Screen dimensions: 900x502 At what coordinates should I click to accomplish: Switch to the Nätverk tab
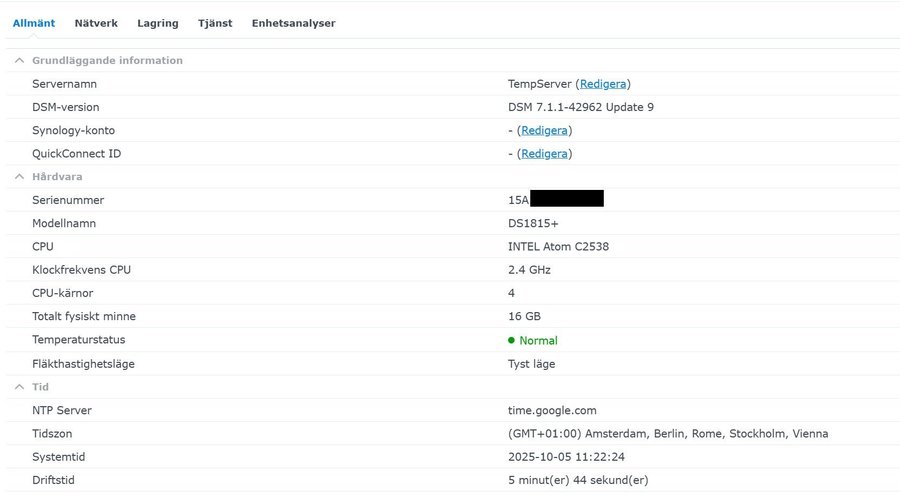[x=96, y=23]
